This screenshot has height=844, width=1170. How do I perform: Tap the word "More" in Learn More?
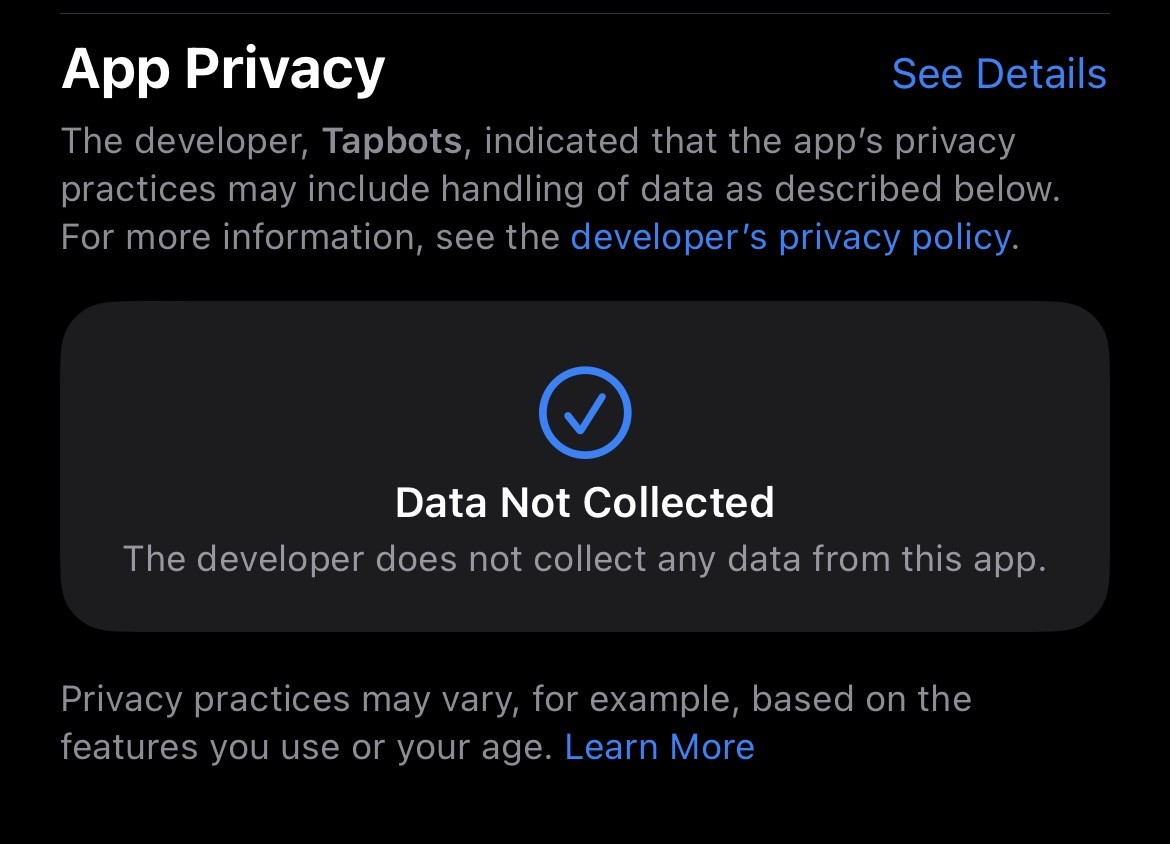[x=712, y=746]
